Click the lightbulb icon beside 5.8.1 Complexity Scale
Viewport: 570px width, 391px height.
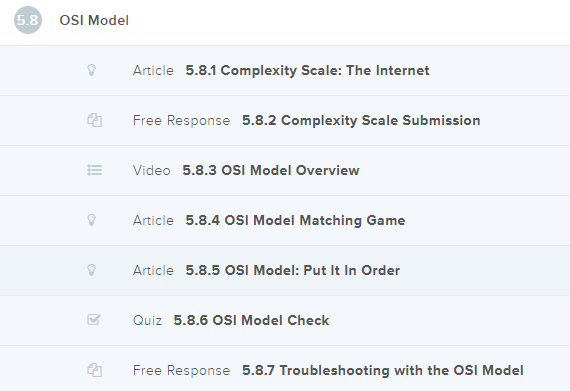92,70
